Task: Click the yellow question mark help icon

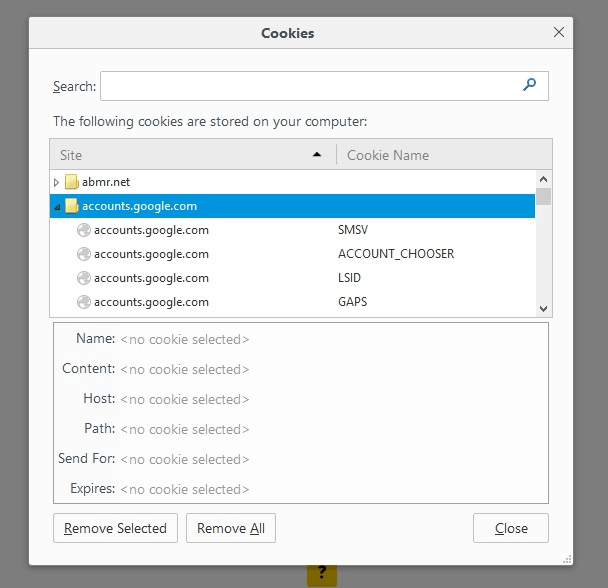Action: [321, 573]
